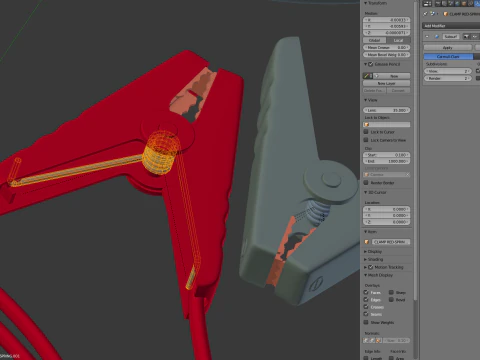Expand the Display panel
This screenshot has height=360, width=480.
click(366, 252)
